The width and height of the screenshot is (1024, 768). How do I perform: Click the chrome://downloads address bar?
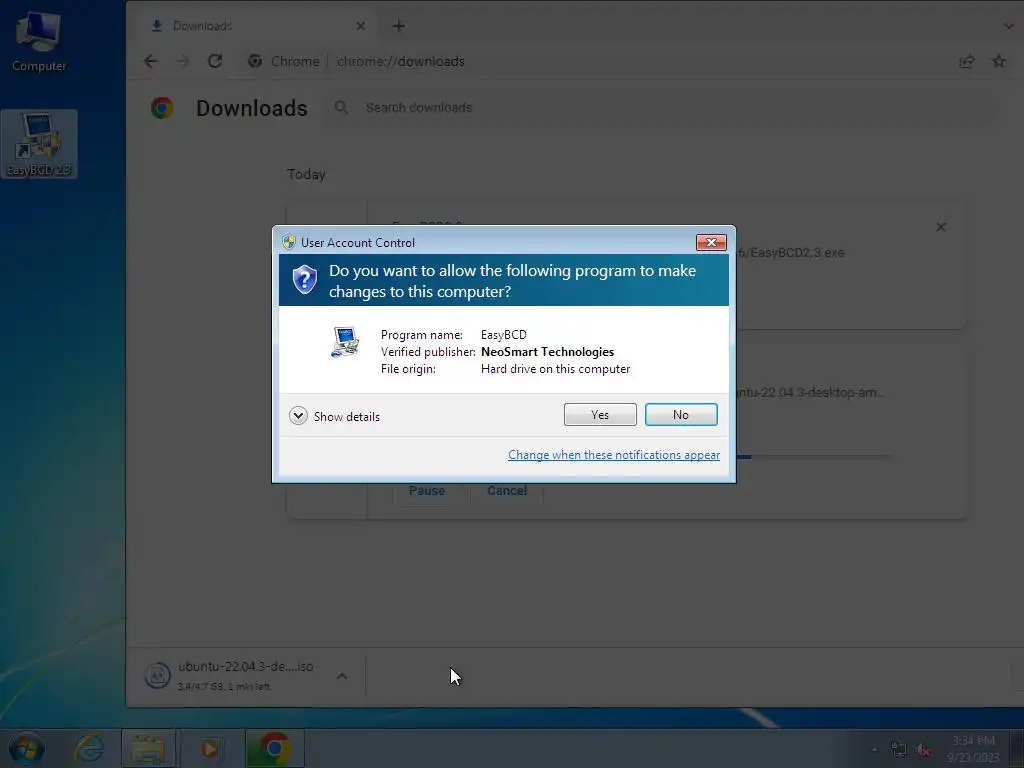click(x=400, y=61)
